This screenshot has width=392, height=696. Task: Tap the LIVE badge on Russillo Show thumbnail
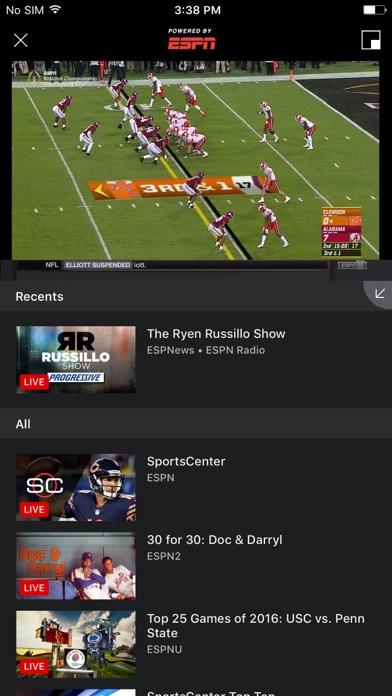click(x=34, y=382)
